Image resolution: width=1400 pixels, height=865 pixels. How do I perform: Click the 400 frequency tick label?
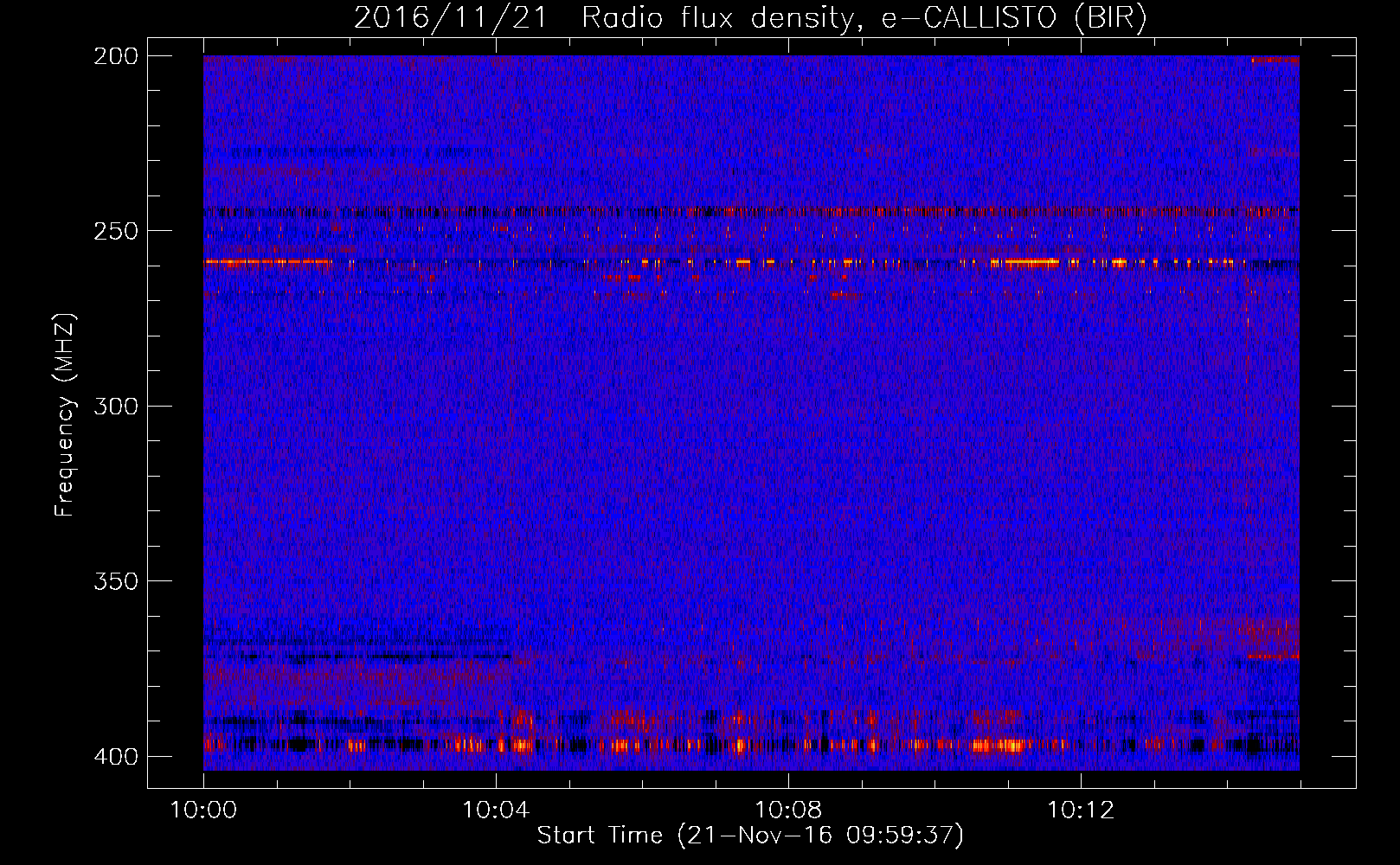[116, 757]
